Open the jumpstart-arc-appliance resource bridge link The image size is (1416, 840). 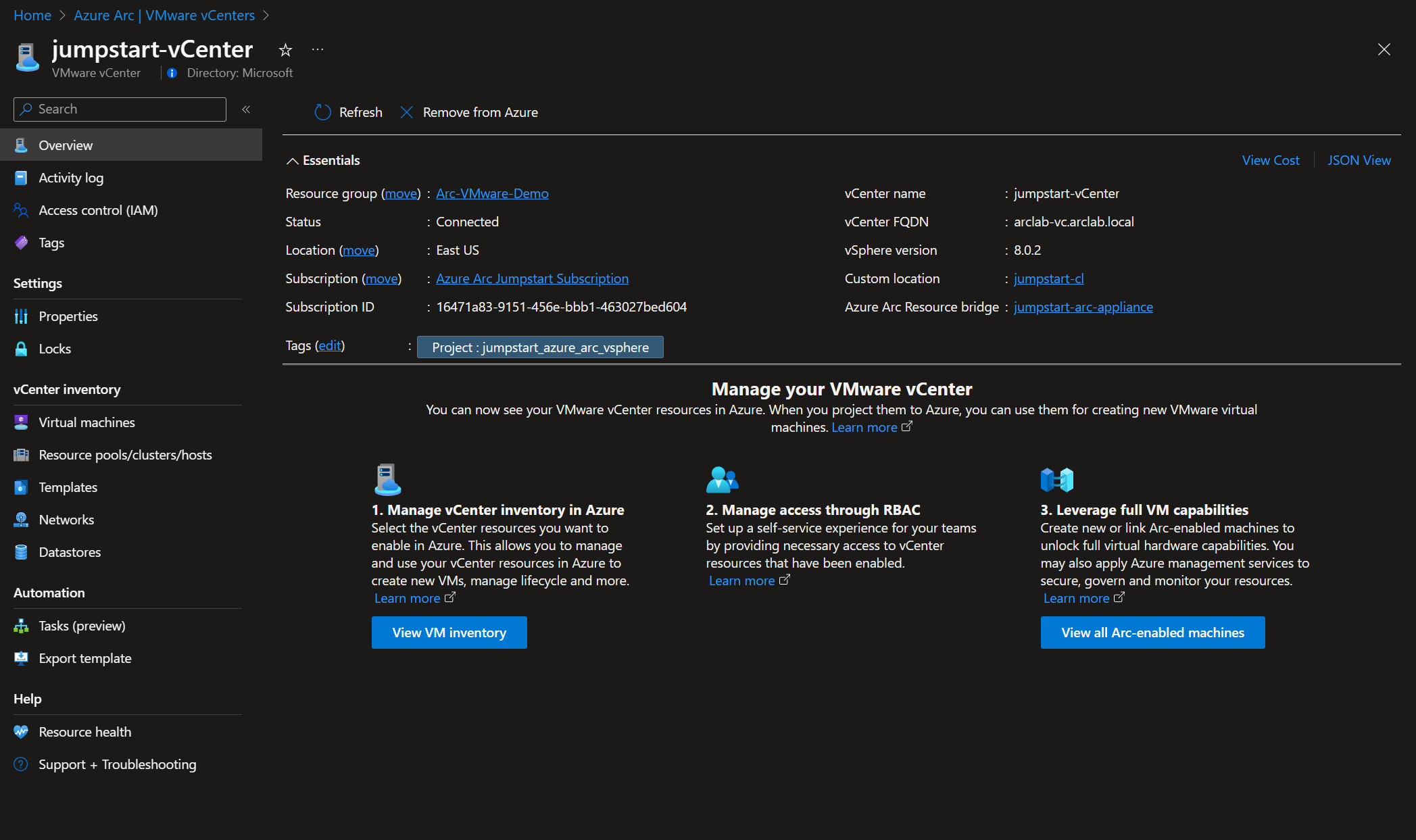point(1083,307)
